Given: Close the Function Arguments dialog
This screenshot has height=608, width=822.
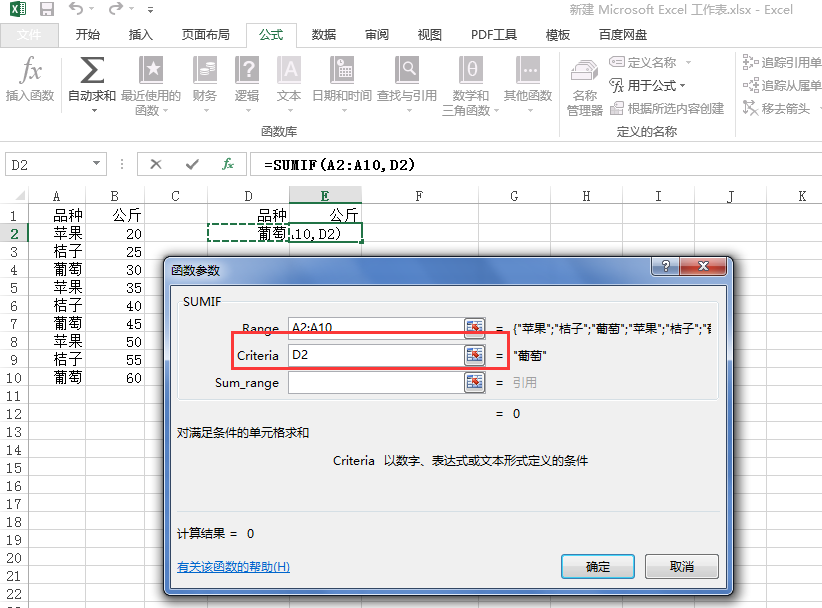Looking at the screenshot, I should coord(703,266).
